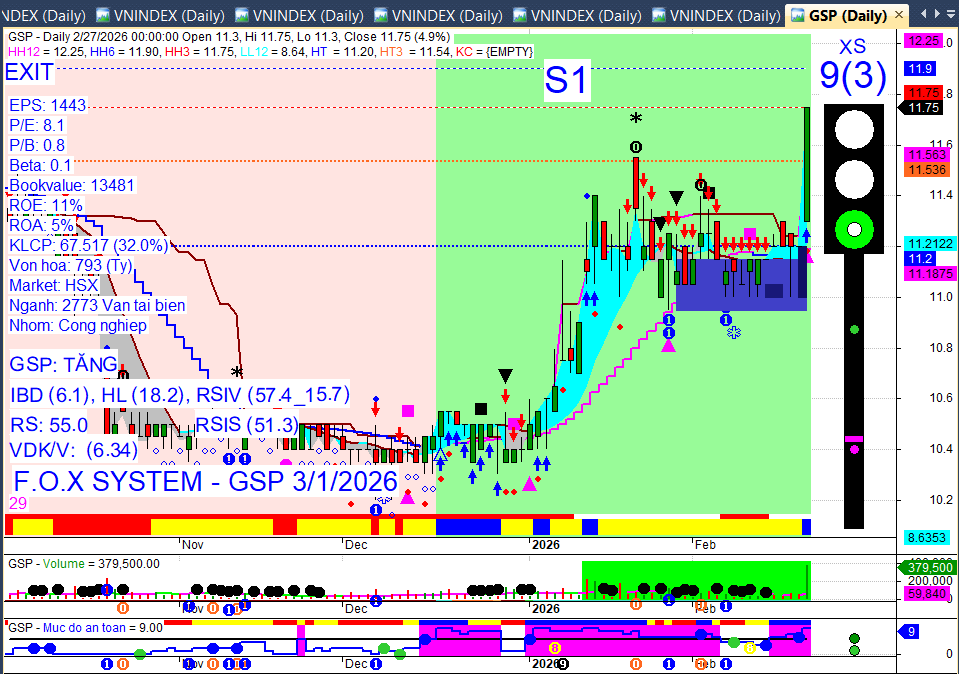Viewport: 959px width, 674px height.
Task: Click Von hoa: 793 (Ty) text
Action: 71,266
